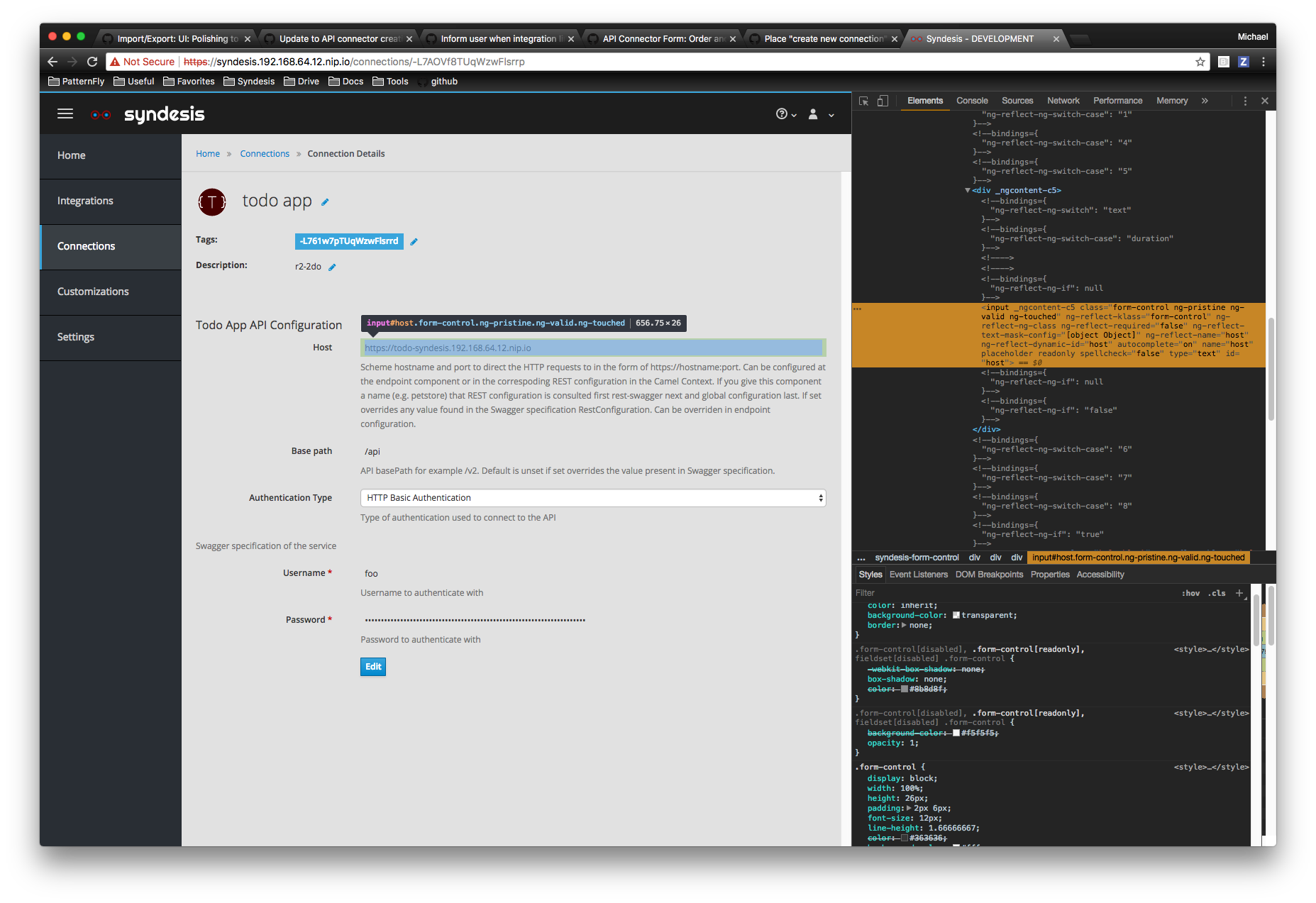1316x903 pixels.
Task: Reload the page with the browser refresh icon
Action: click(92, 62)
